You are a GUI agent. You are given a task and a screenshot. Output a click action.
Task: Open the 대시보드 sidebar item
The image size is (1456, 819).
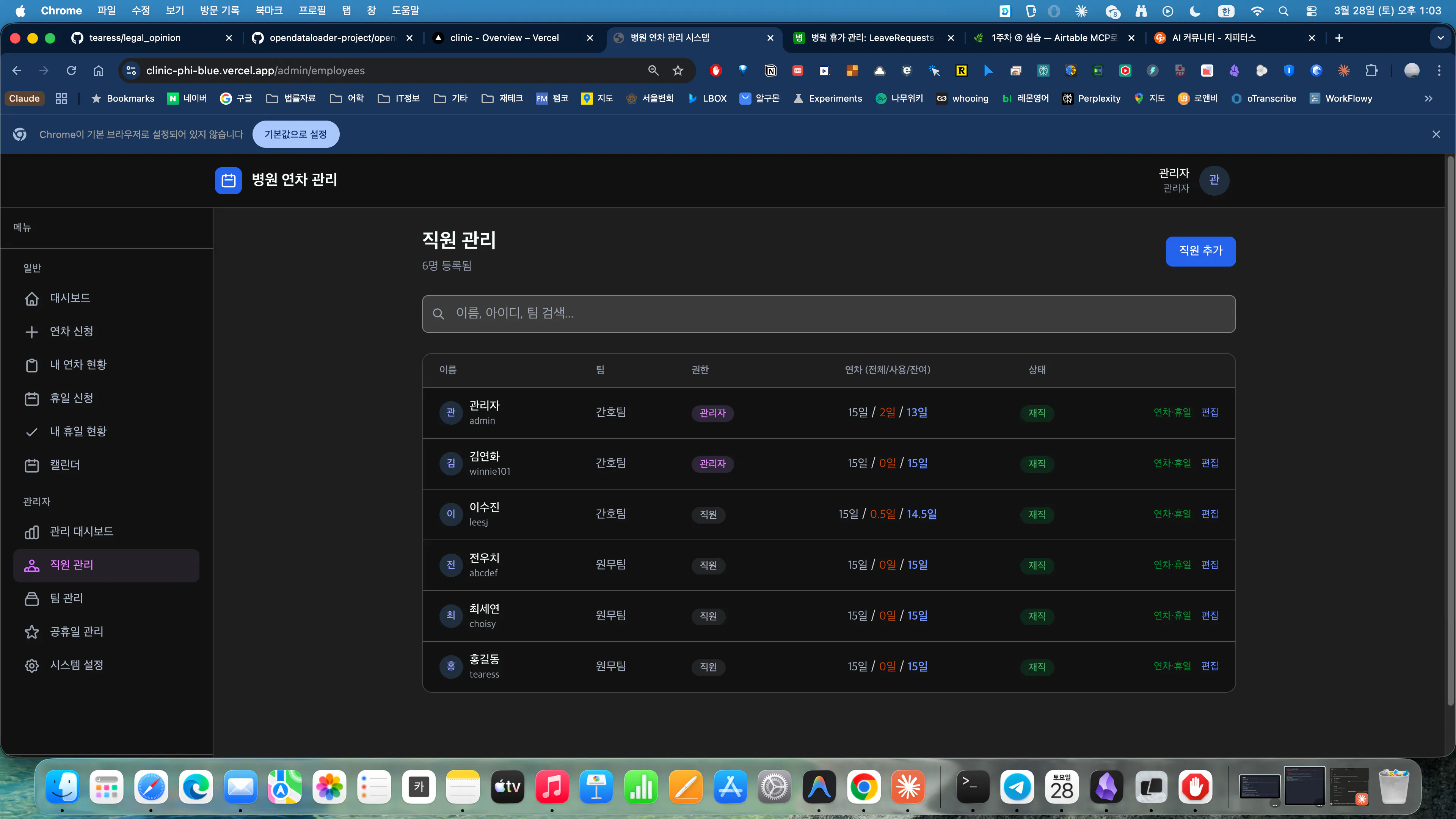(x=106, y=298)
